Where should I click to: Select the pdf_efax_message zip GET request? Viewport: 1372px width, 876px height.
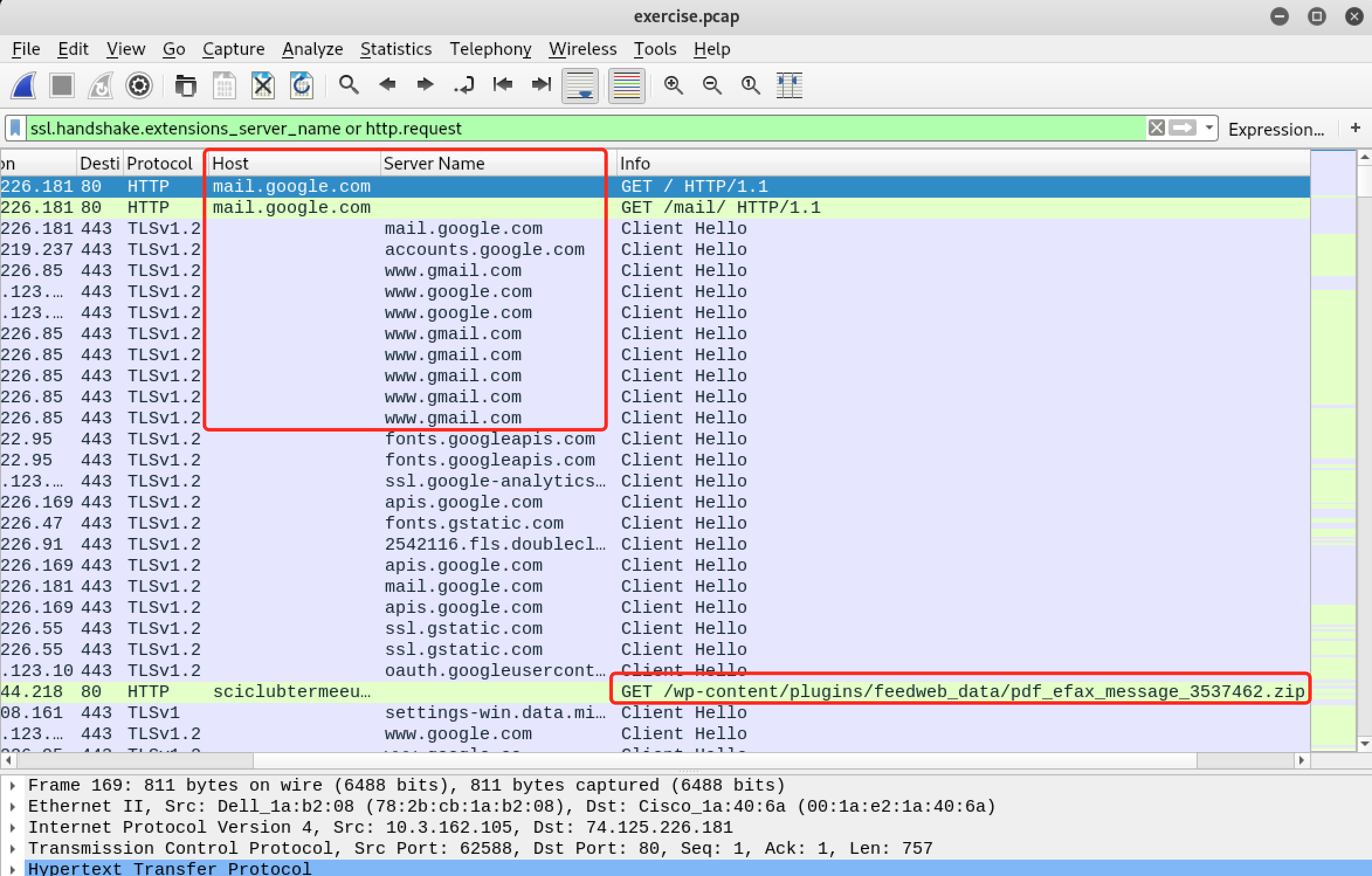[x=655, y=692]
